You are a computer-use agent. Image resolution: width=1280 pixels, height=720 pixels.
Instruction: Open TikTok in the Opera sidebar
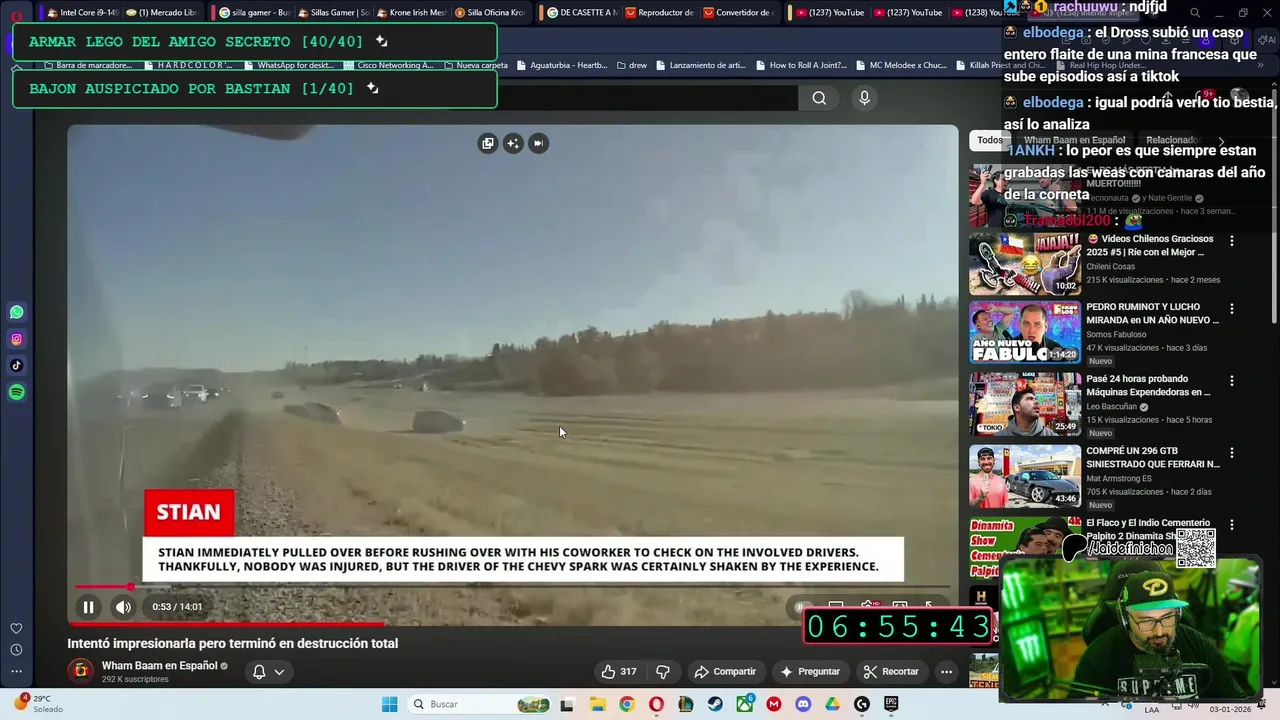pyautogui.click(x=16, y=365)
